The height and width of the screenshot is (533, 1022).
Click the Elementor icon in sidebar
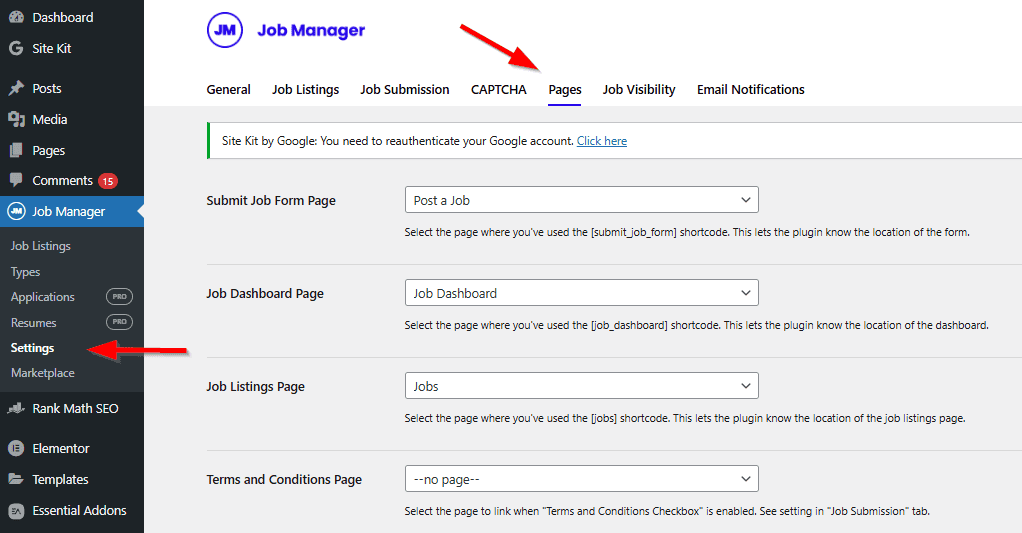click(16, 448)
